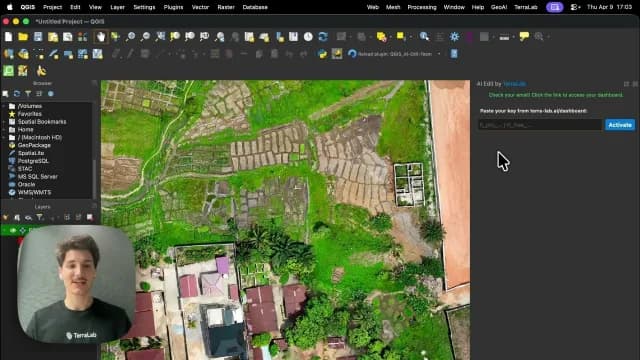Open the Select Features dropdown arrow

410,37
